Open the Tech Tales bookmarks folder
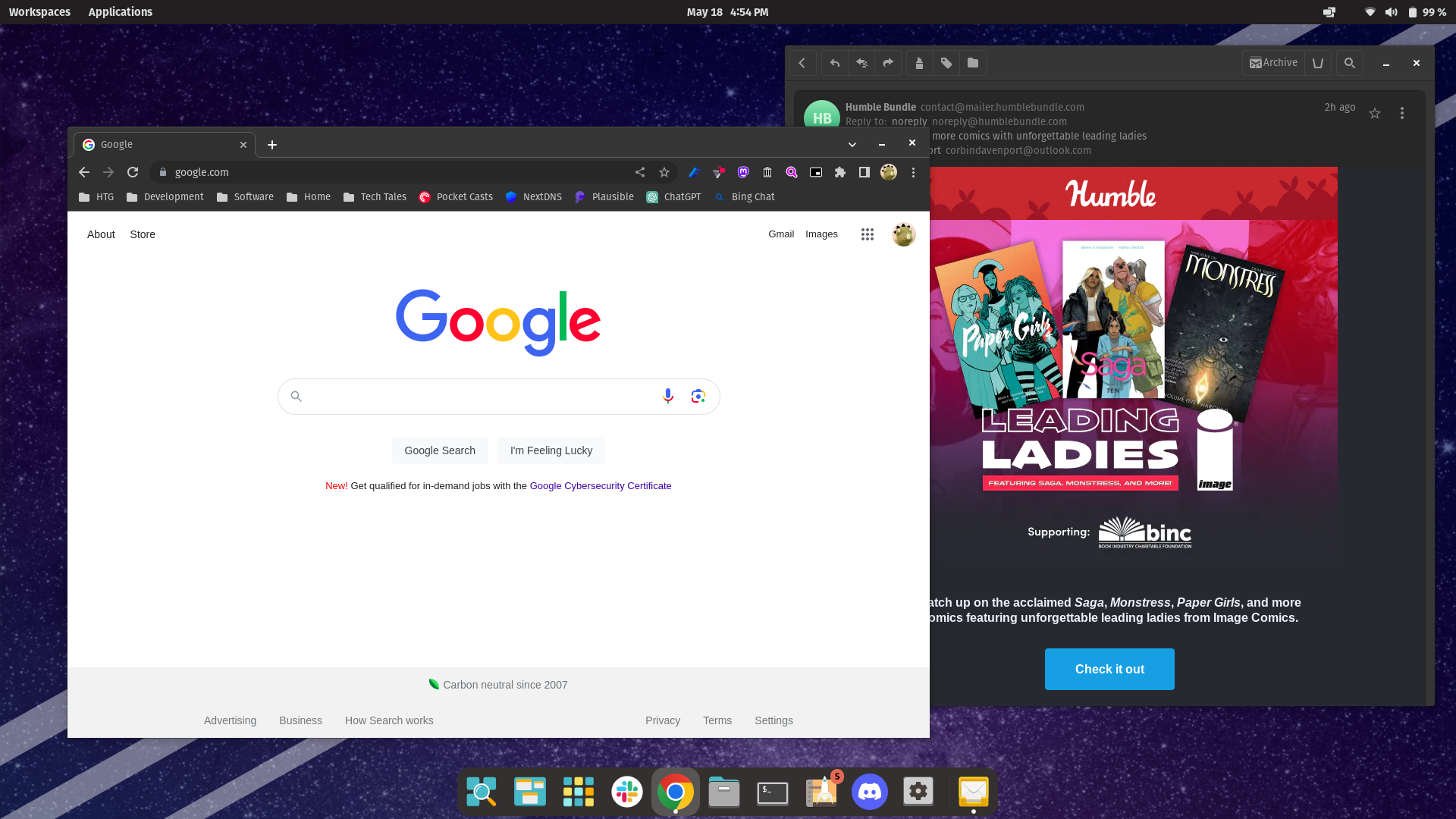The height and width of the screenshot is (819, 1456). click(x=375, y=197)
